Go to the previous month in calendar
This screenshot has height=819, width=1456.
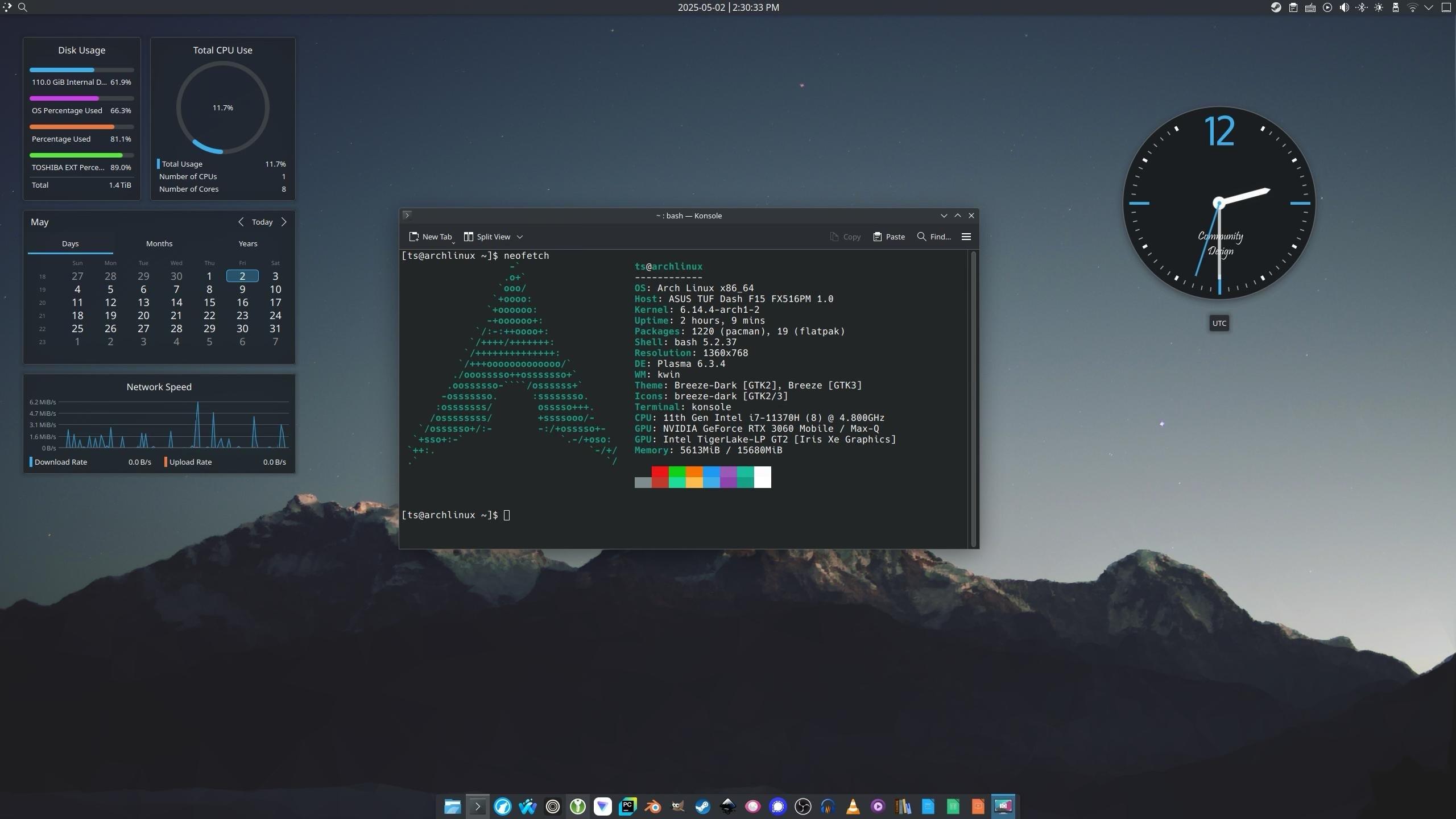tap(241, 222)
